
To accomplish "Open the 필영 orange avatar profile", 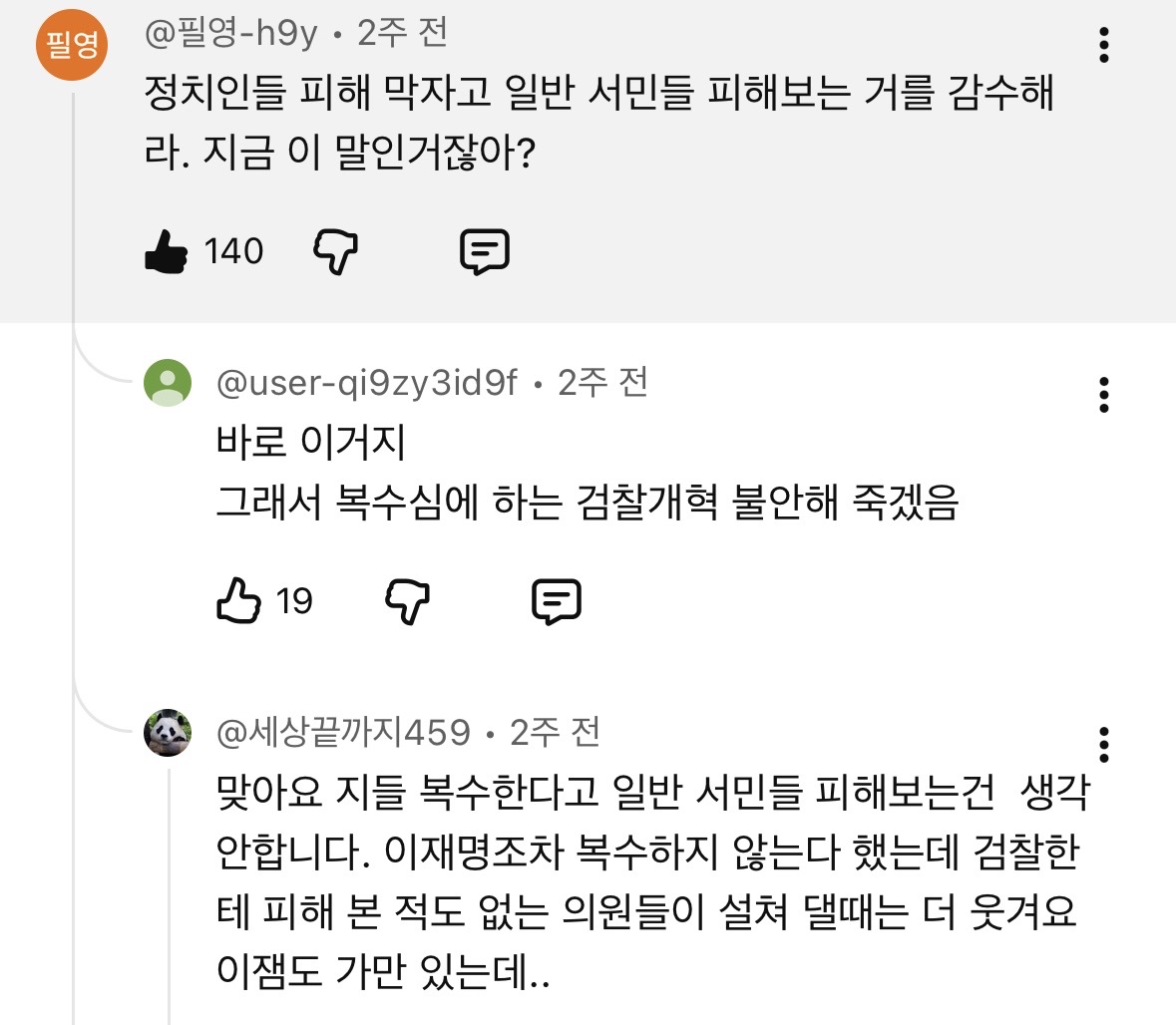I will (x=72, y=44).
